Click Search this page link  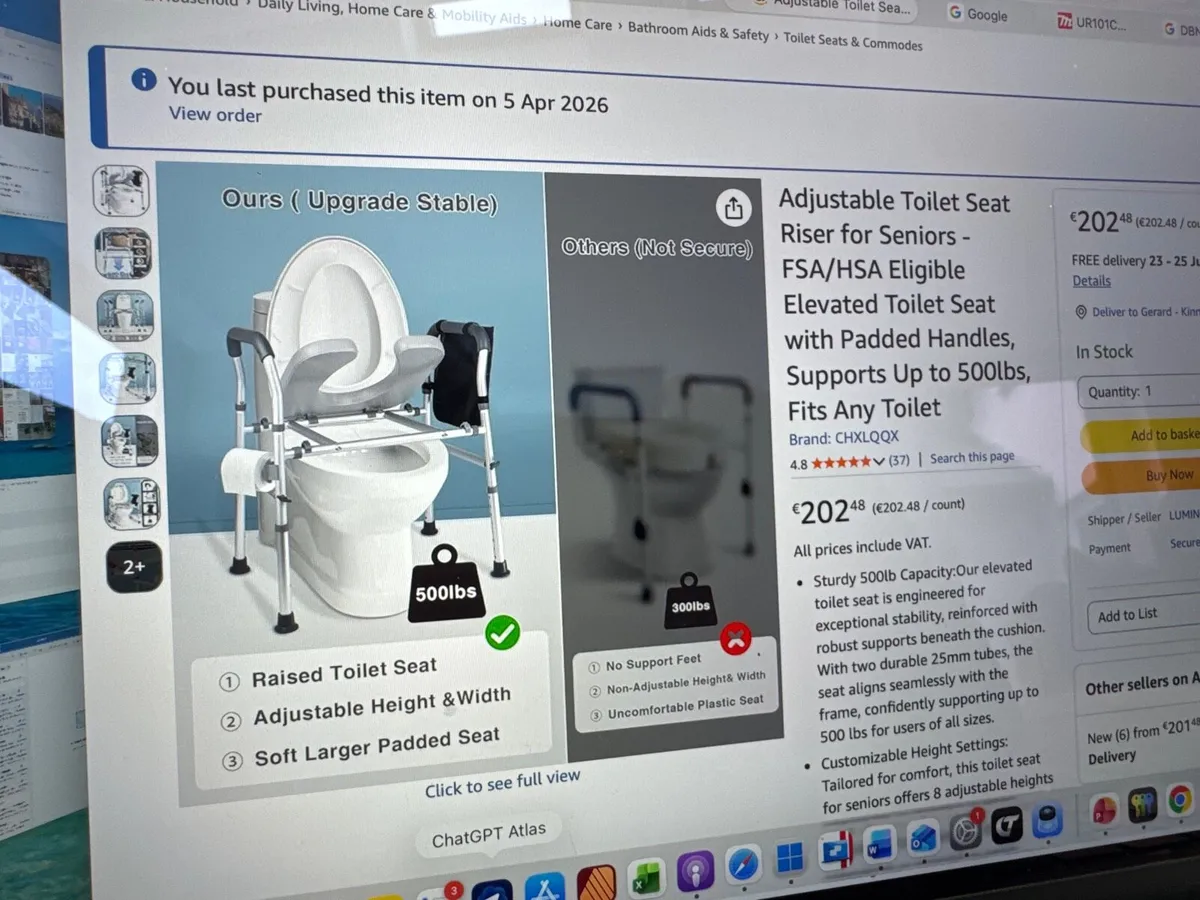click(972, 457)
